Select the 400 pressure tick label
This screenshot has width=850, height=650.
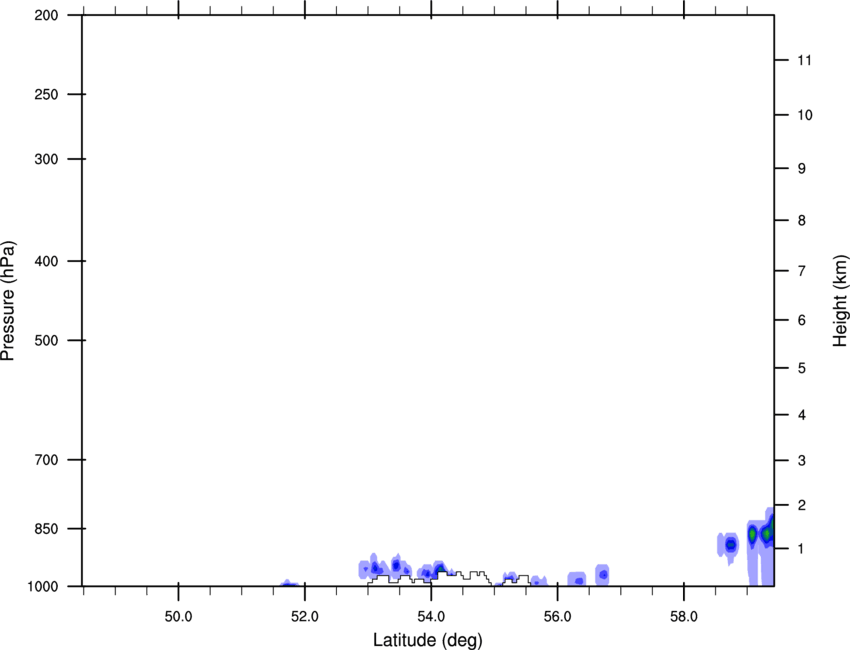click(46, 261)
